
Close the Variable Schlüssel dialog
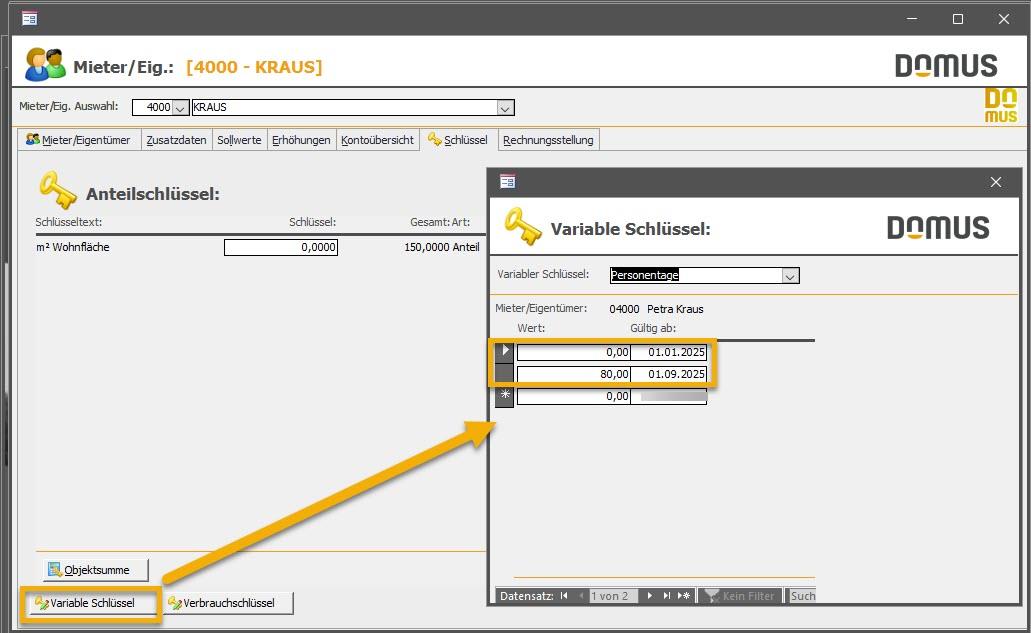995,182
